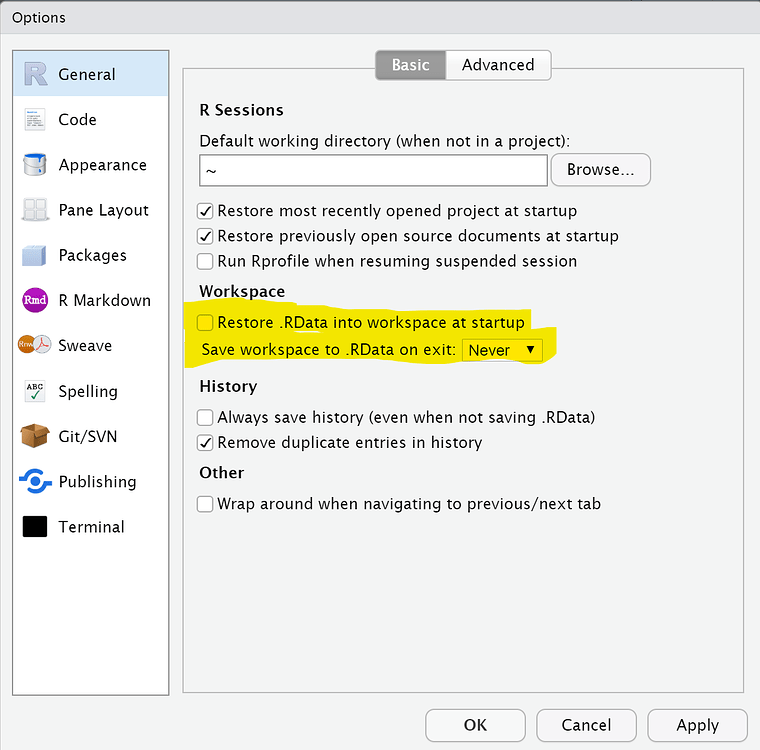
Task: Enable Always save history checkbox
Action: click(x=205, y=417)
